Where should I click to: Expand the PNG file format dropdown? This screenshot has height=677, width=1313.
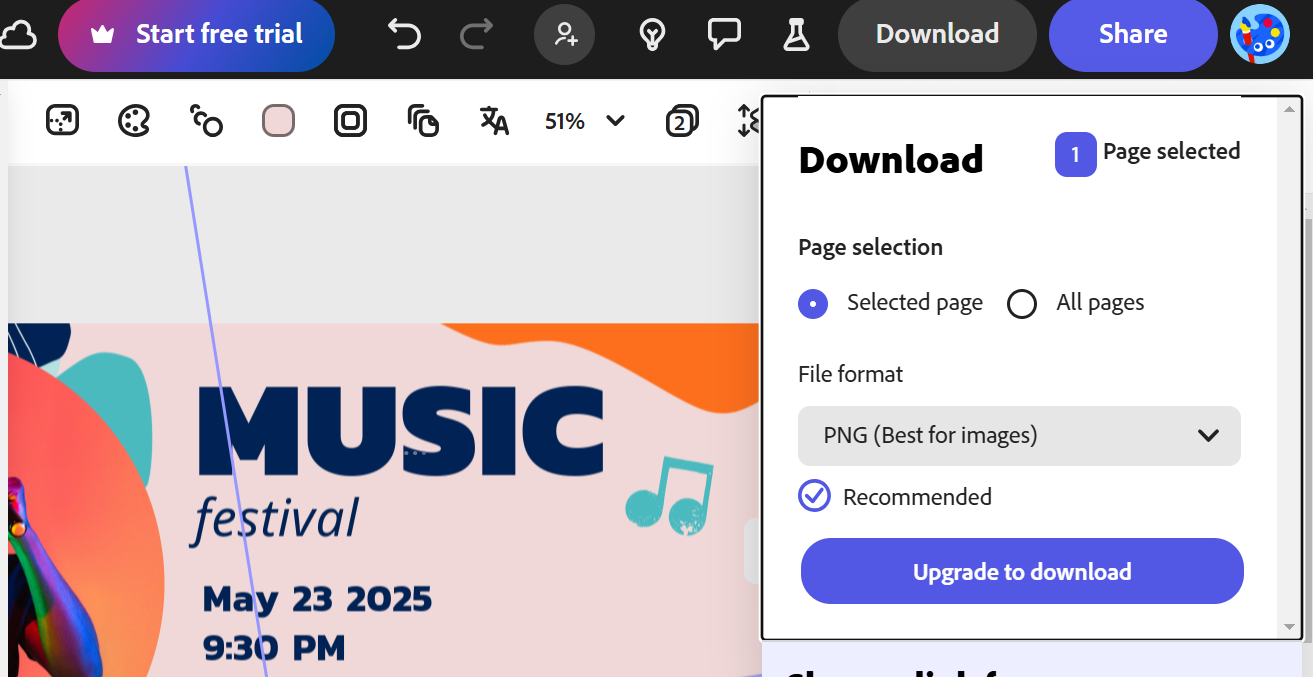[1019, 435]
